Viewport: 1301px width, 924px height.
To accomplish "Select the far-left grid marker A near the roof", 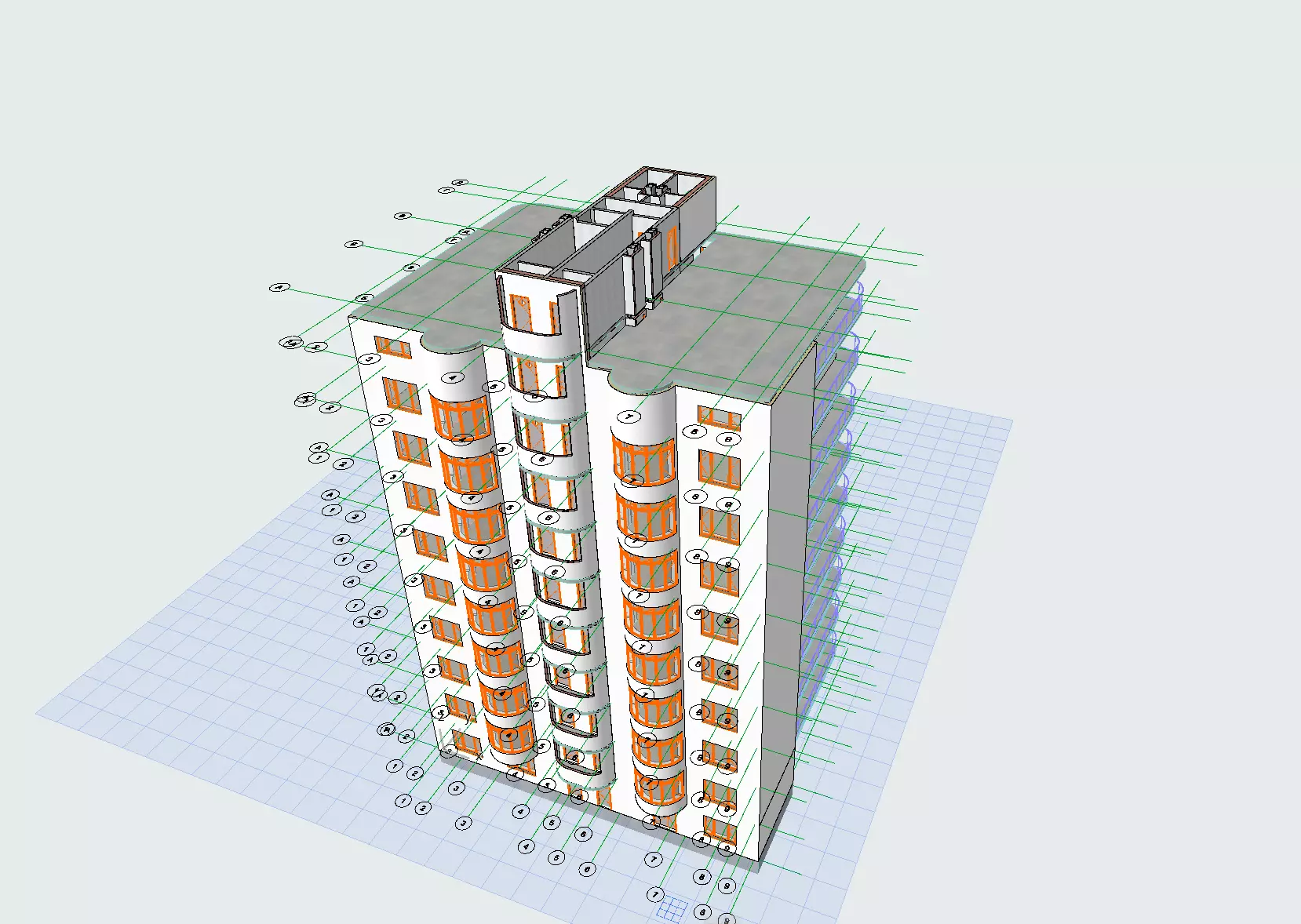I will (x=277, y=288).
